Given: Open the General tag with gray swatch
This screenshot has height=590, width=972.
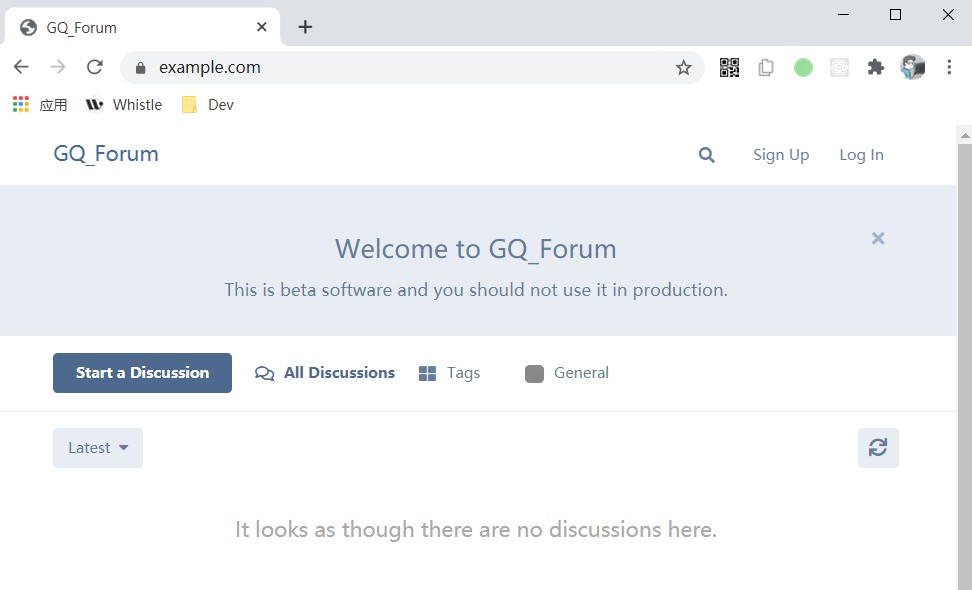Looking at the screenshot, I should (x=567, y=373).
